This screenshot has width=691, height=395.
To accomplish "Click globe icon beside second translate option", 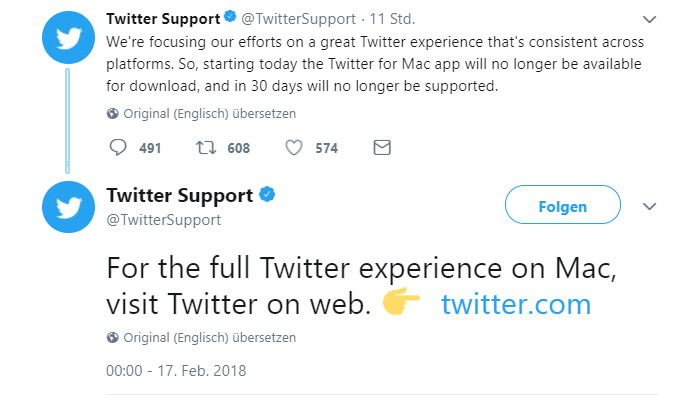I will [x=112, y=338].
